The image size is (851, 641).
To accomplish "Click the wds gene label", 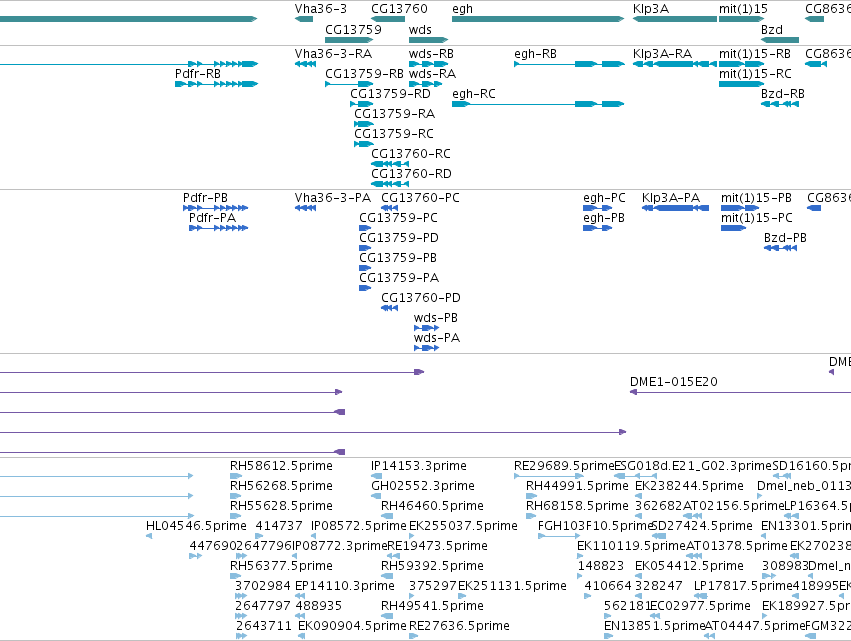I will tap(420, 29).
